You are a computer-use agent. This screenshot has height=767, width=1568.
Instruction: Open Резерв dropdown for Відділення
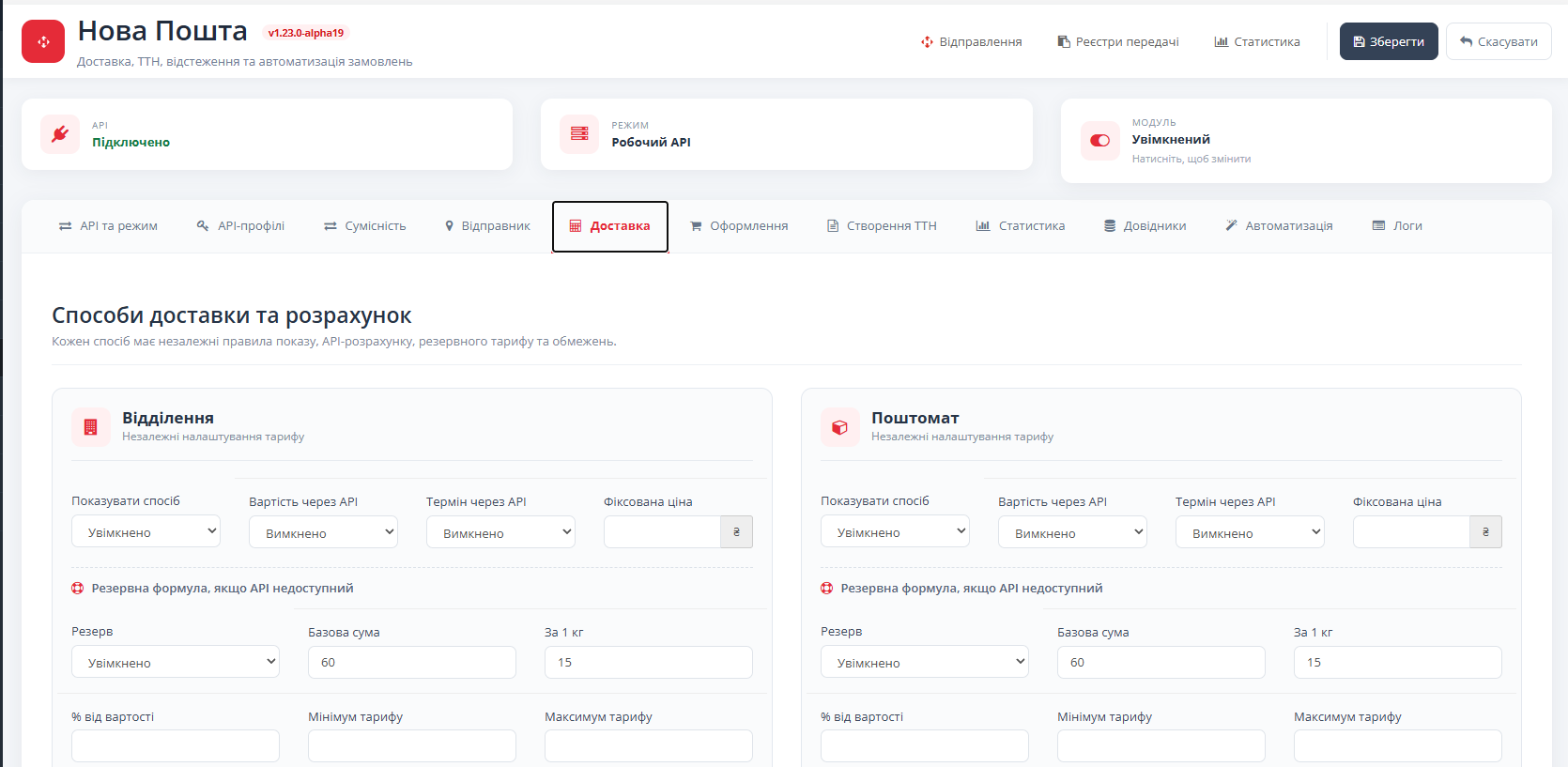(176, 662)
